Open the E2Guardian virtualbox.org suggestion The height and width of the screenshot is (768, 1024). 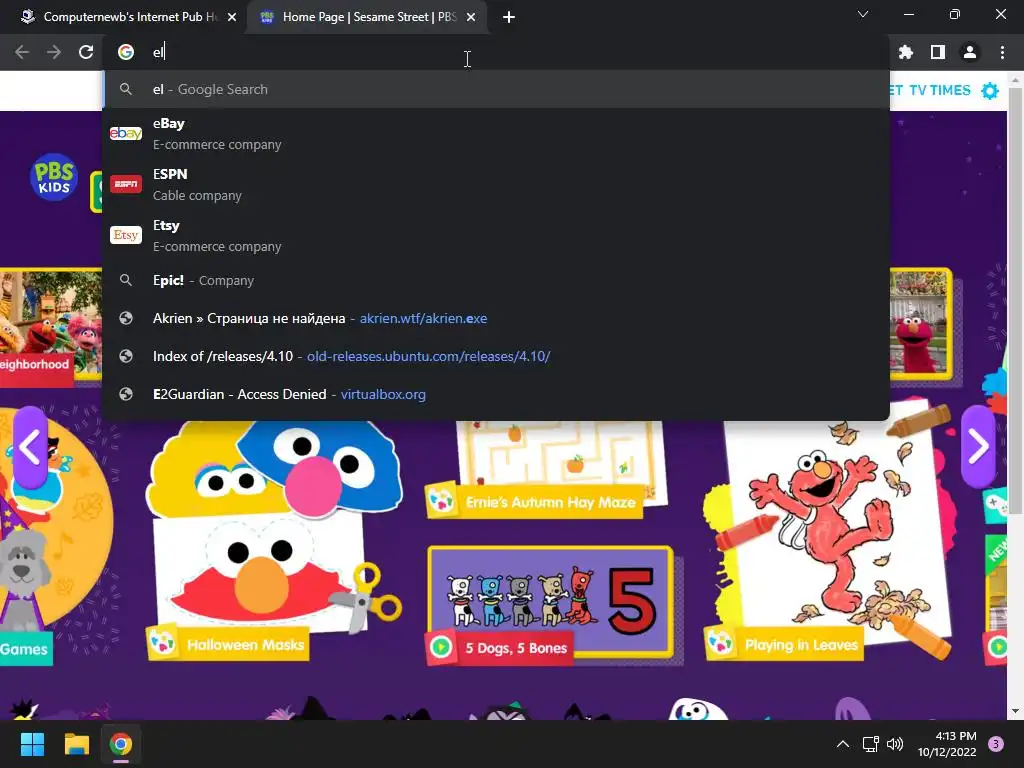(x=496, y=394)
